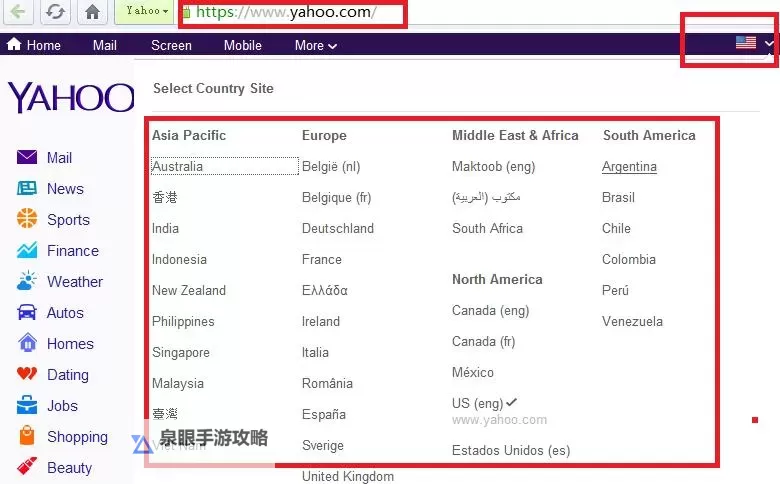Choose Indonesia country site
Image resolution: width=780 pixels, height=484 pixels.
pos(179,259)
